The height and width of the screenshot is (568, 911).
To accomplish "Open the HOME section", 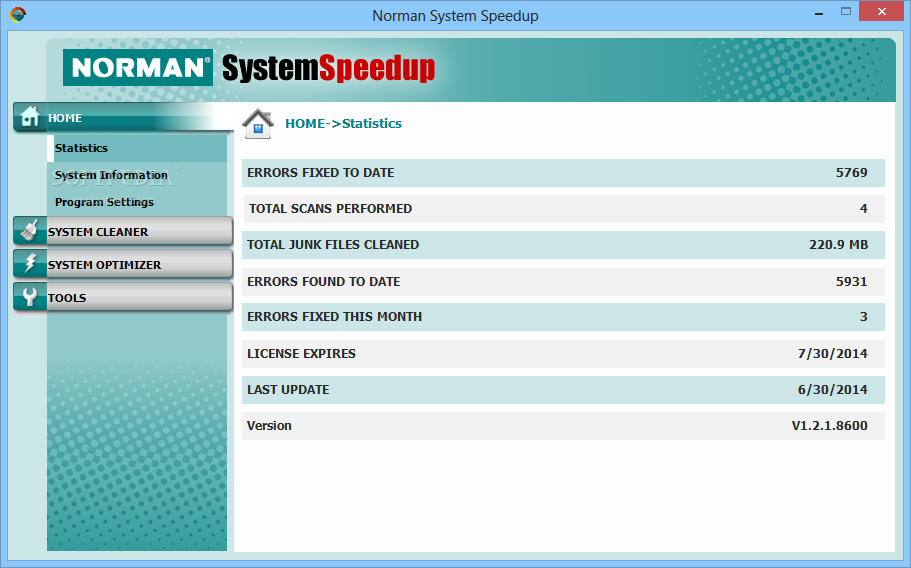I will 123,117.
